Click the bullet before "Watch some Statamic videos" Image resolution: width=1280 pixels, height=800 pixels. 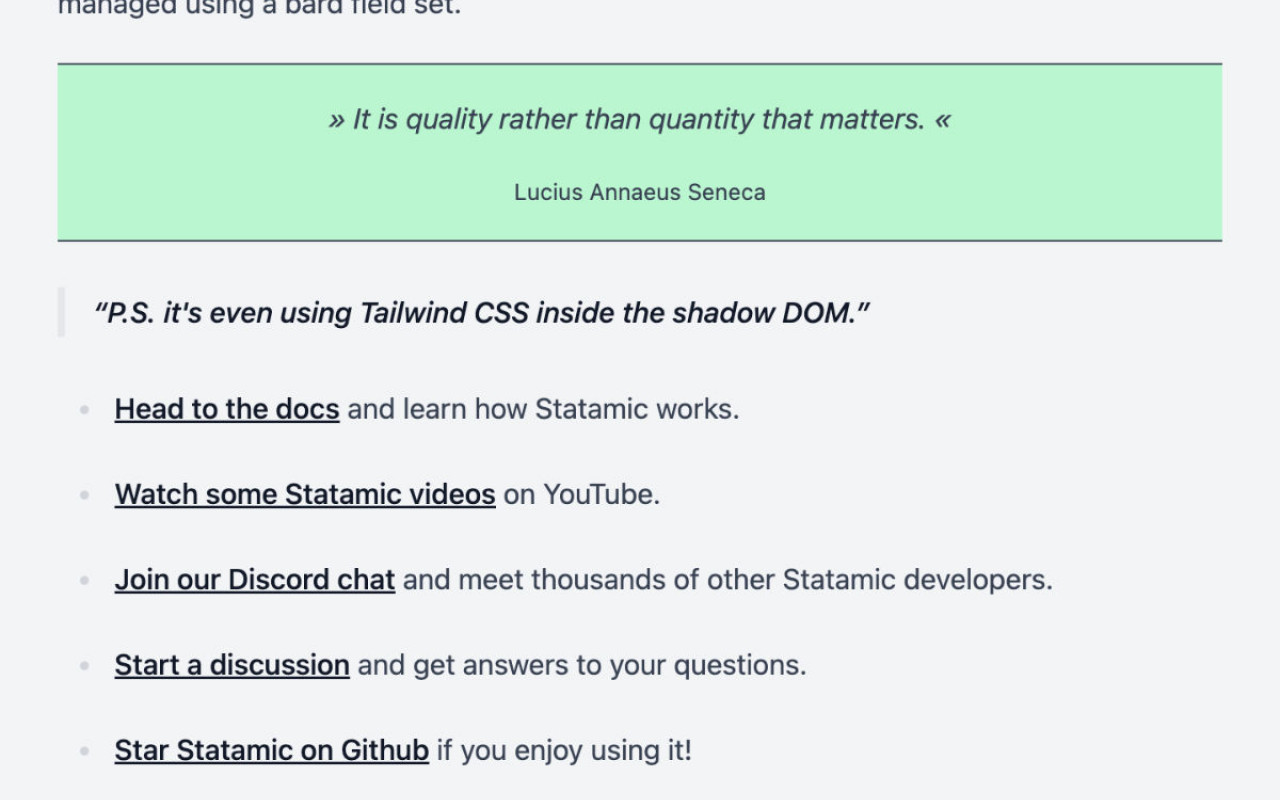[85, 495]
